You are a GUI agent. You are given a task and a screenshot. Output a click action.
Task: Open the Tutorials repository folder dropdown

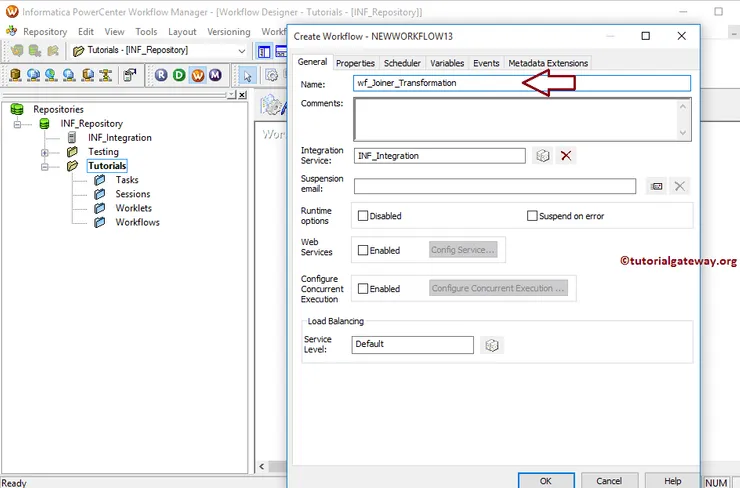click(x=242, y=51)
